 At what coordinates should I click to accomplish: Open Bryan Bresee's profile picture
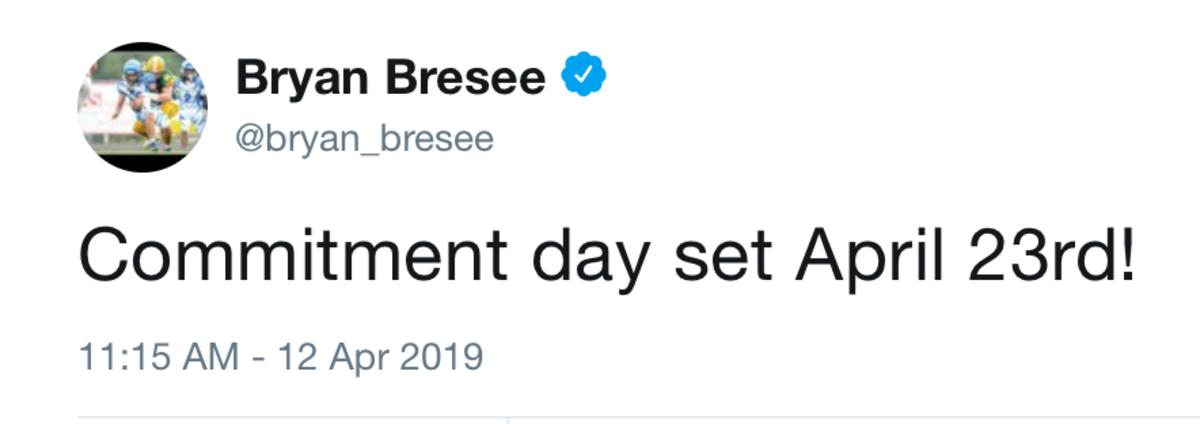[x=143, y=107]
